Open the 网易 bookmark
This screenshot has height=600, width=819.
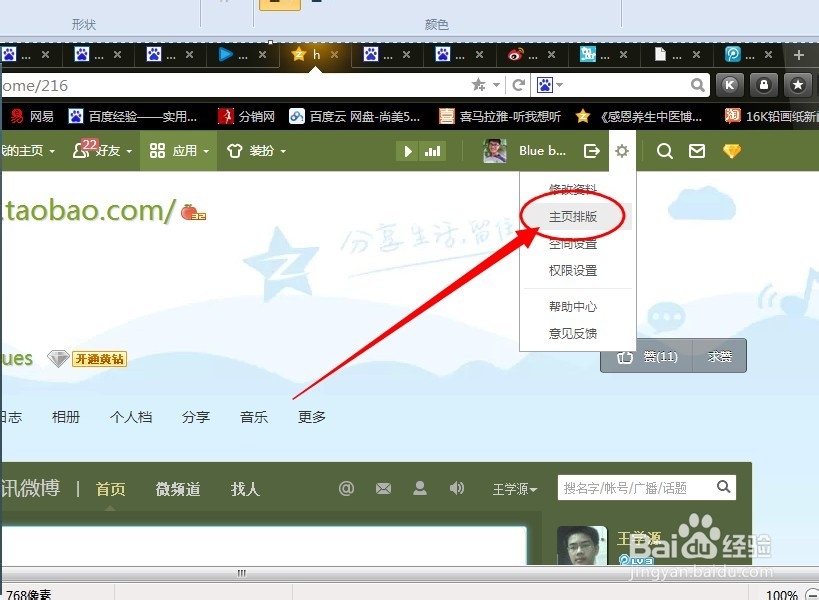click(32, 116)
